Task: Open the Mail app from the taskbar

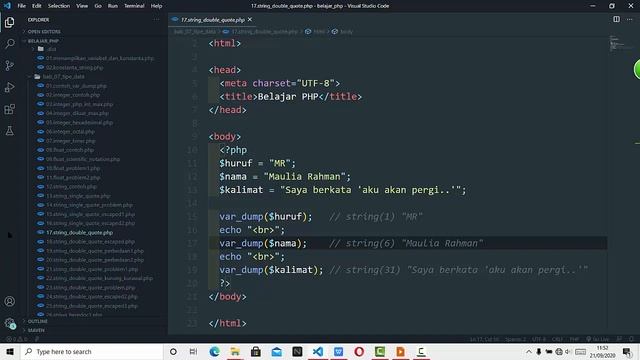Action: [276, 351]
